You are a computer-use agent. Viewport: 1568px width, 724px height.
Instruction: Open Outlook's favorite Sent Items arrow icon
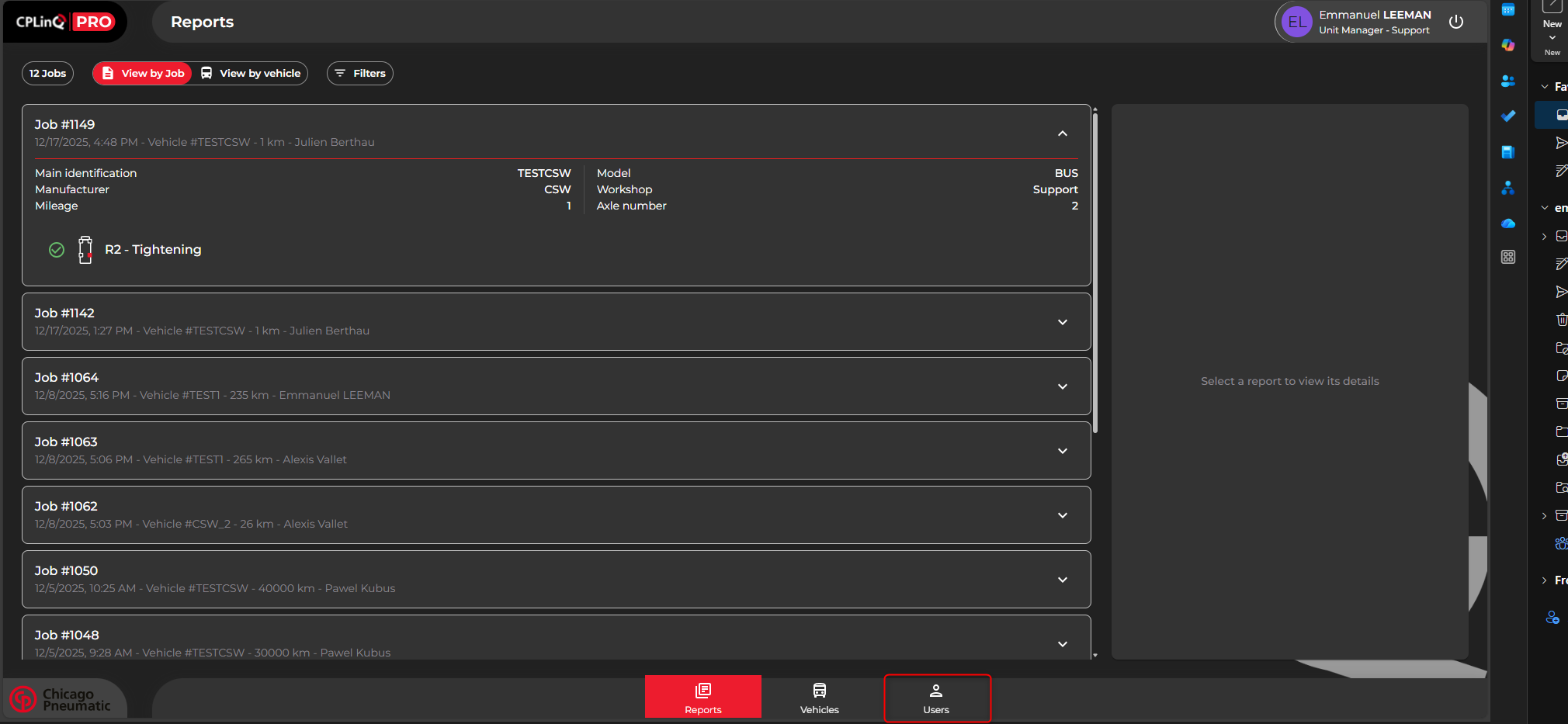click(1562, 143)
